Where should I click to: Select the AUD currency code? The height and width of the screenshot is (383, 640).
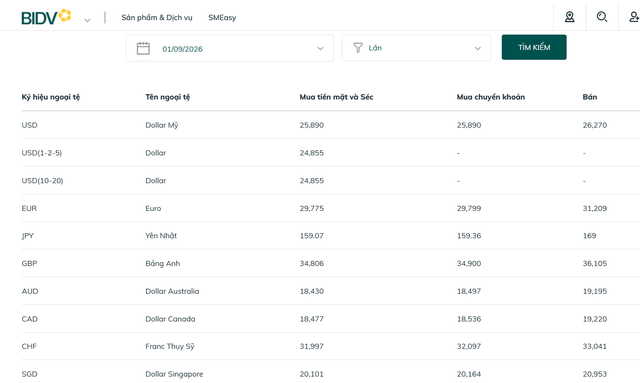(30, 291)
